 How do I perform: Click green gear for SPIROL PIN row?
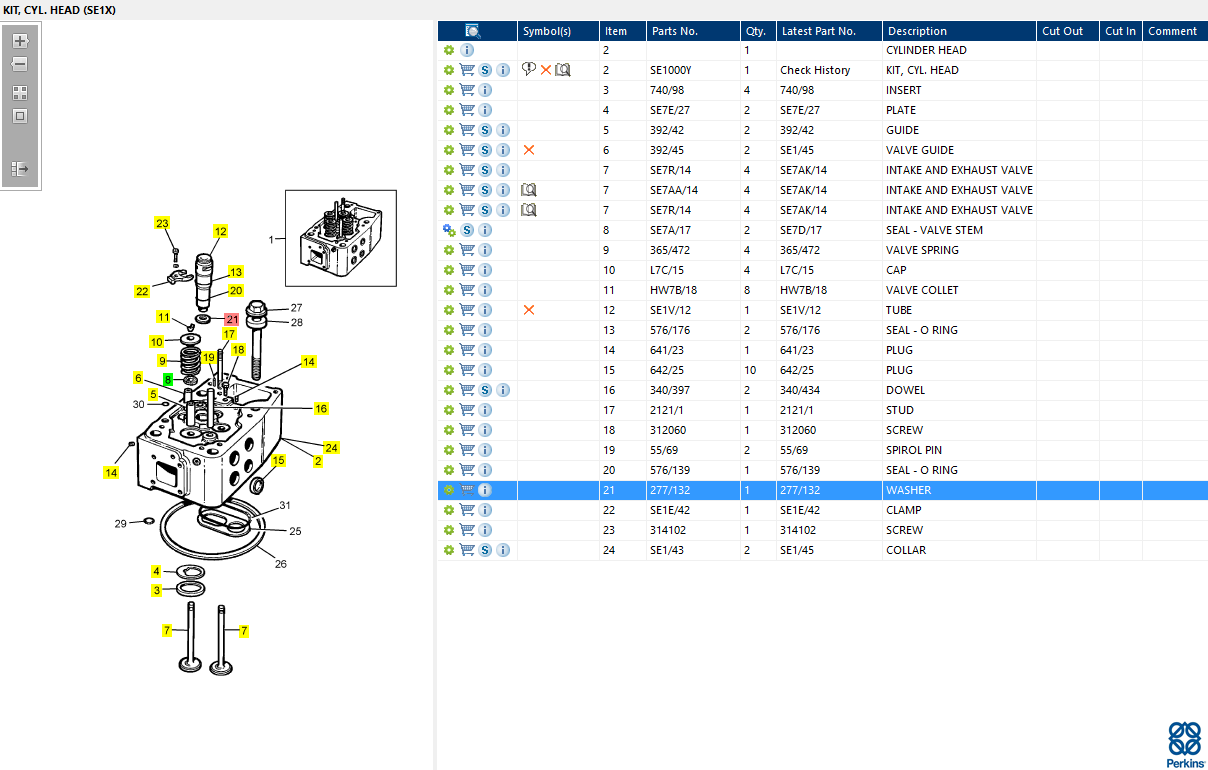[449, 450]
